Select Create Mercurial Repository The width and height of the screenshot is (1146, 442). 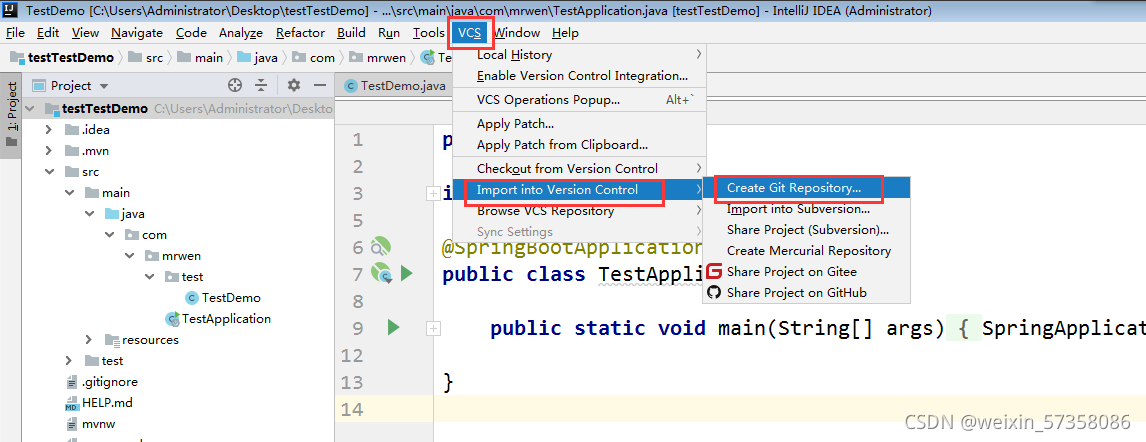[807, 251]
